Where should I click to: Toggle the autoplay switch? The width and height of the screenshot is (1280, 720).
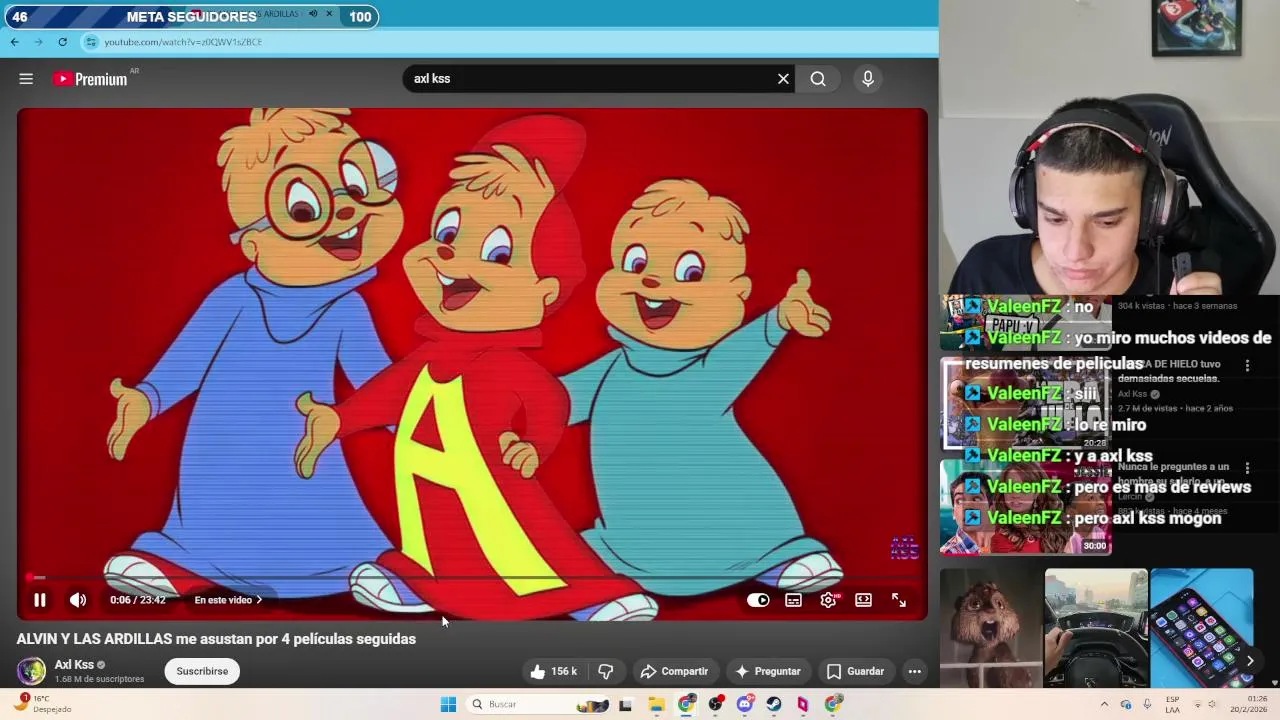(x=758, y=600)
